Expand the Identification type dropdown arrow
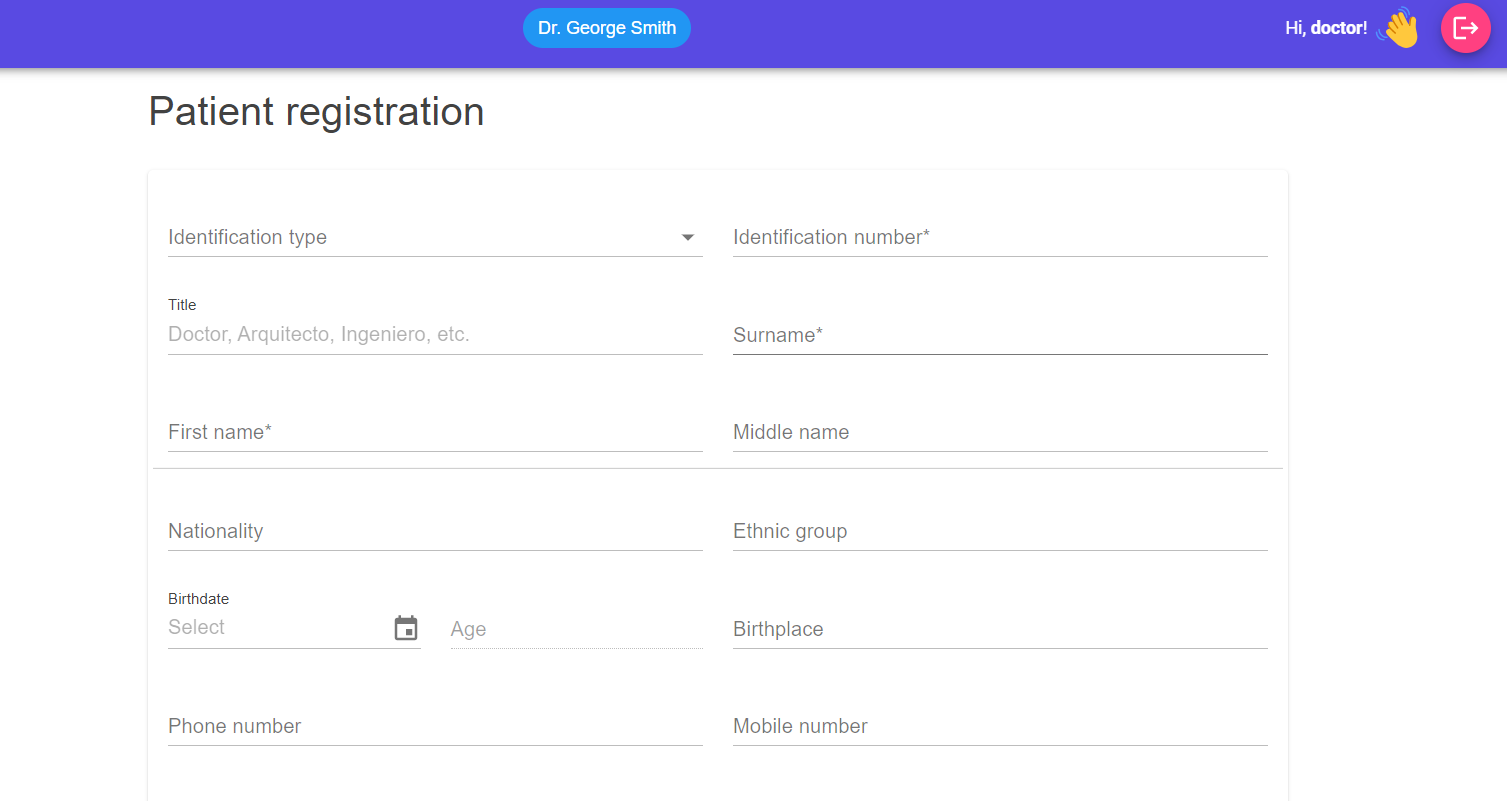 688,237
